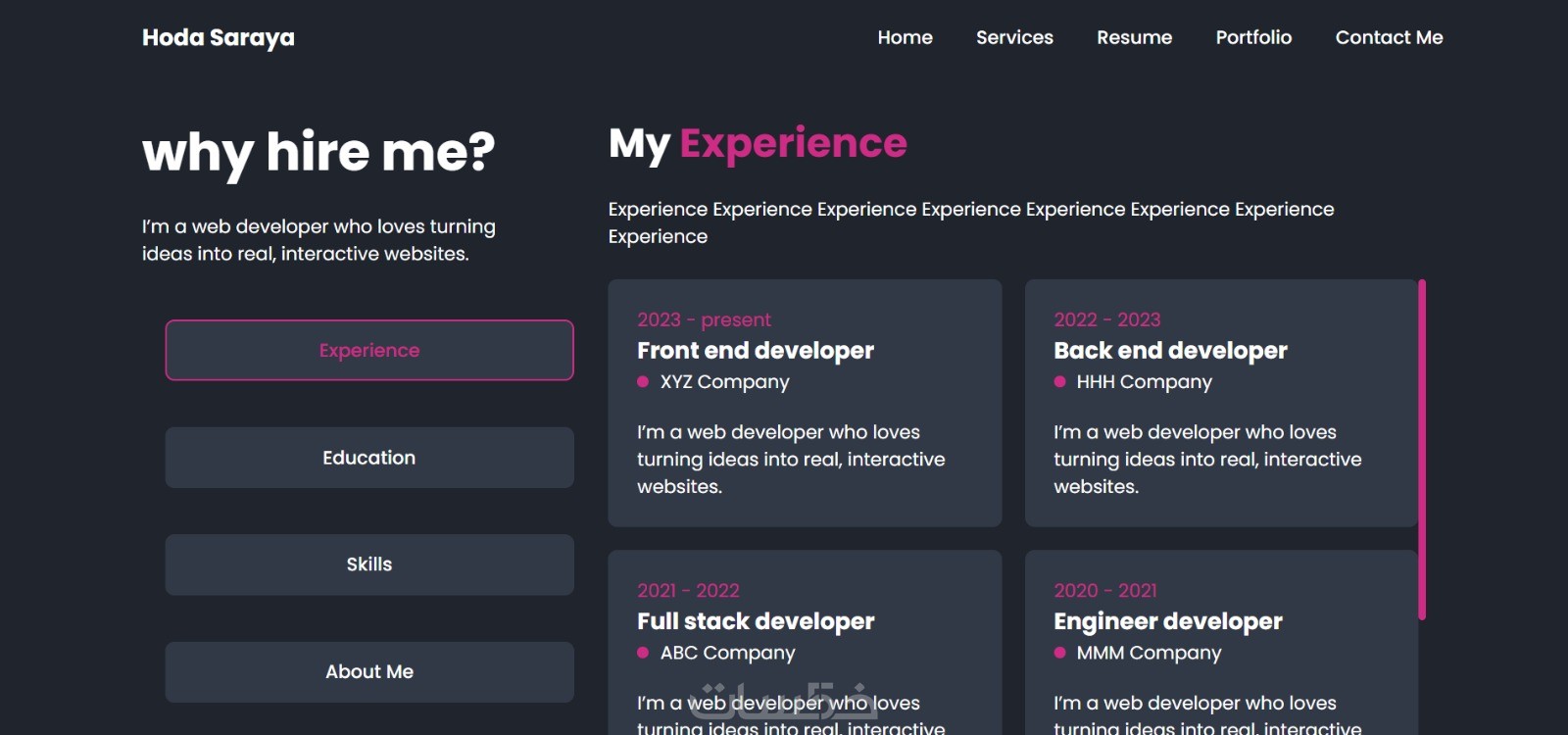This screenshot has width=1568, height=735.
Task: Navigate to the Resume section
Action: [x=1134, y=37]
